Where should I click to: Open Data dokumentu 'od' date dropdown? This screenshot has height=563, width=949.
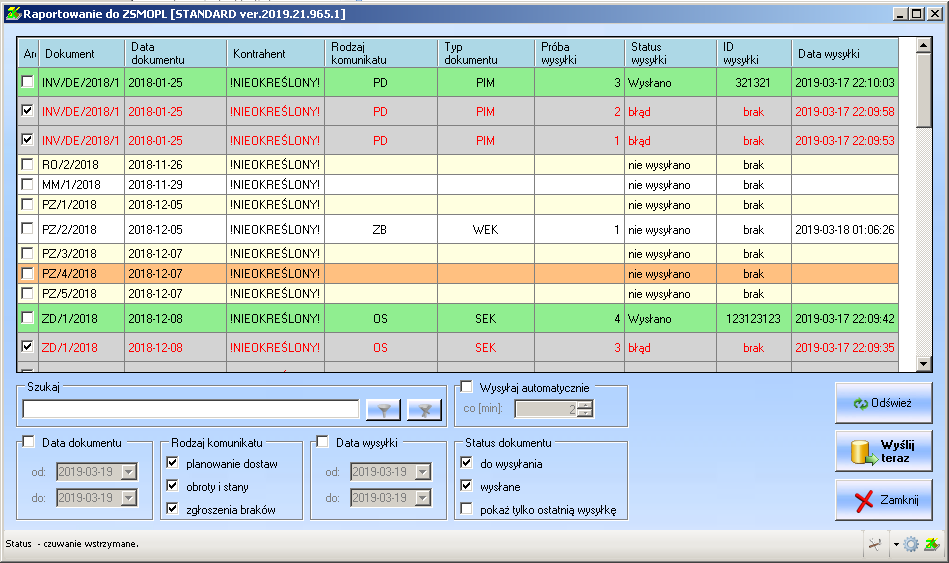coord(129,472)
